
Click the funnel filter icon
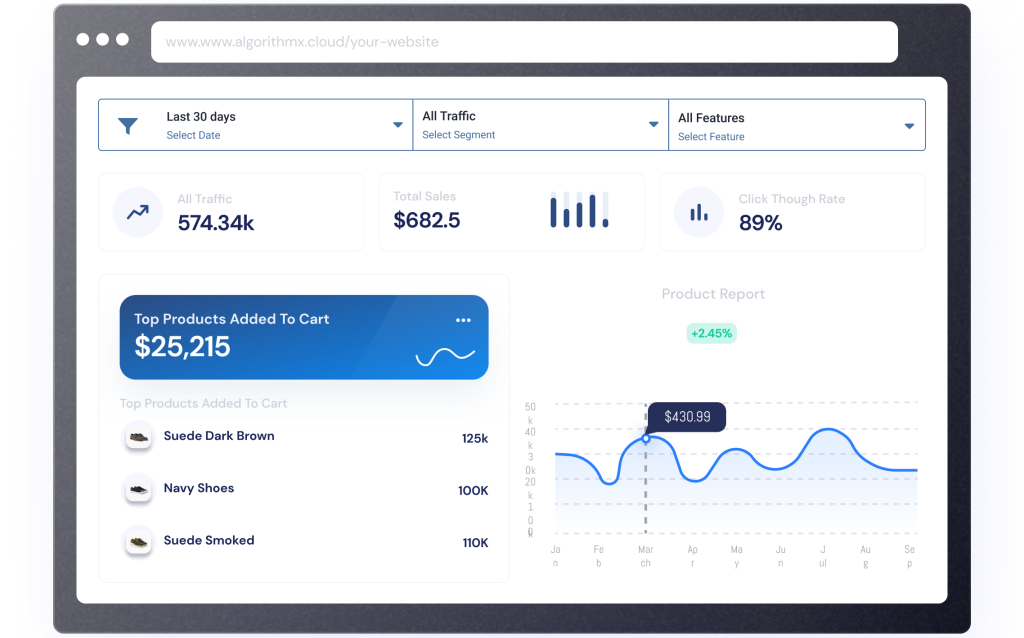128,125
